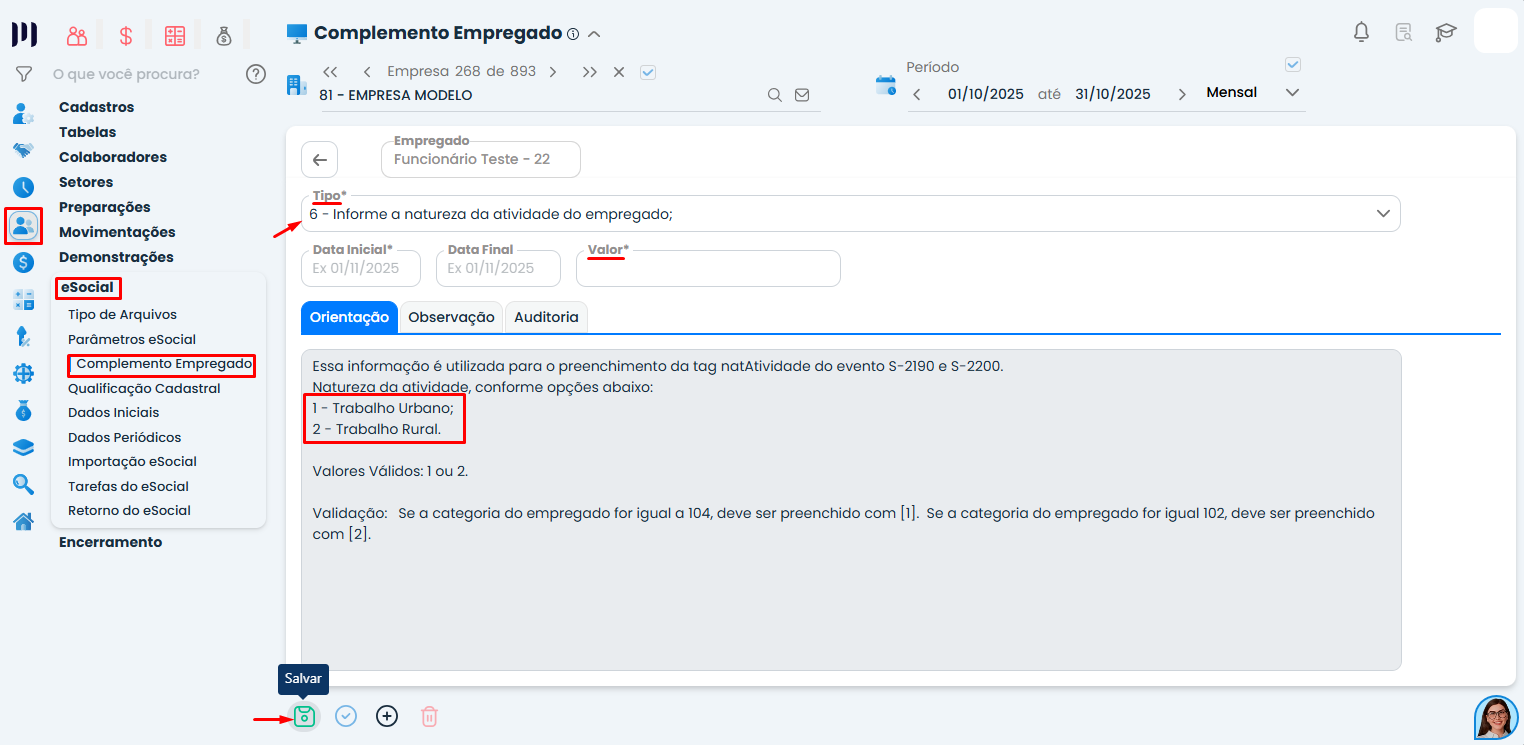Open Tipo de Arquivos under eSocial

point(122,315)
